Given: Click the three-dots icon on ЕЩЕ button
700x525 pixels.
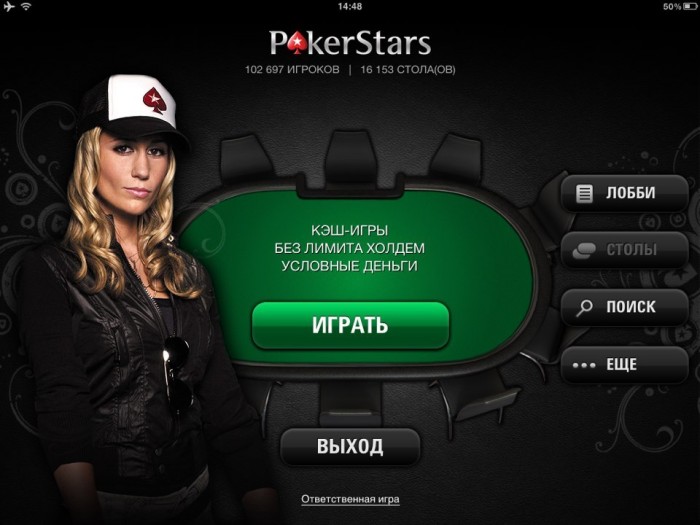Looking at the screenshot, I should point(584,365).
